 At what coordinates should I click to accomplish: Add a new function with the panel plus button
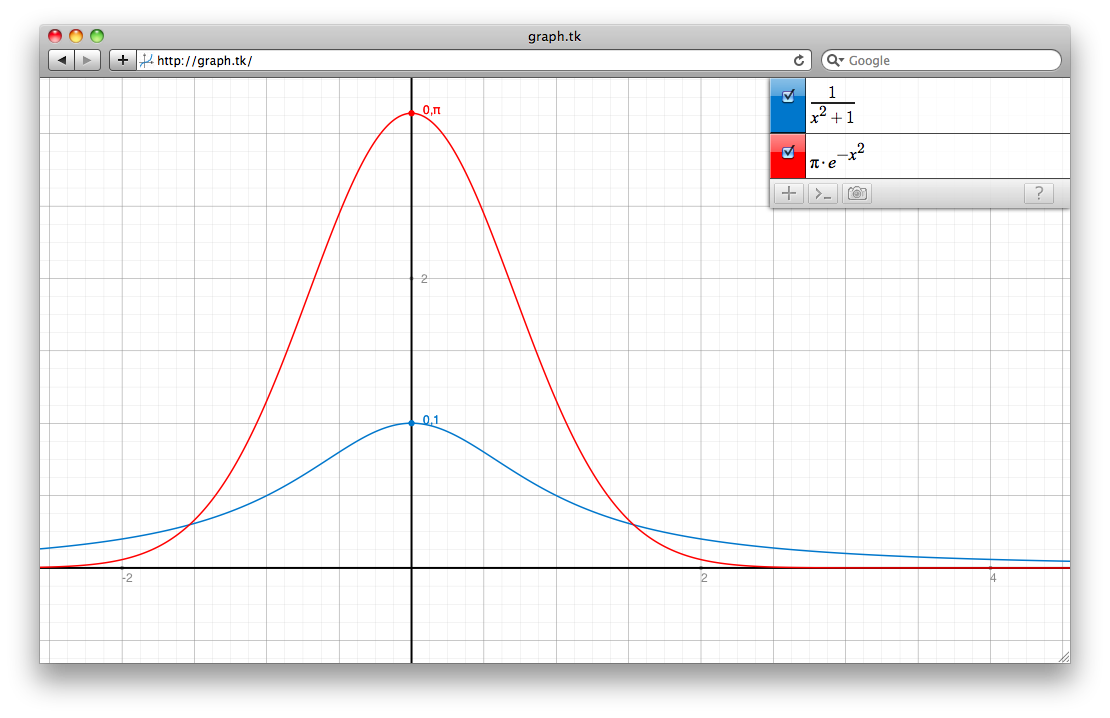789,193
